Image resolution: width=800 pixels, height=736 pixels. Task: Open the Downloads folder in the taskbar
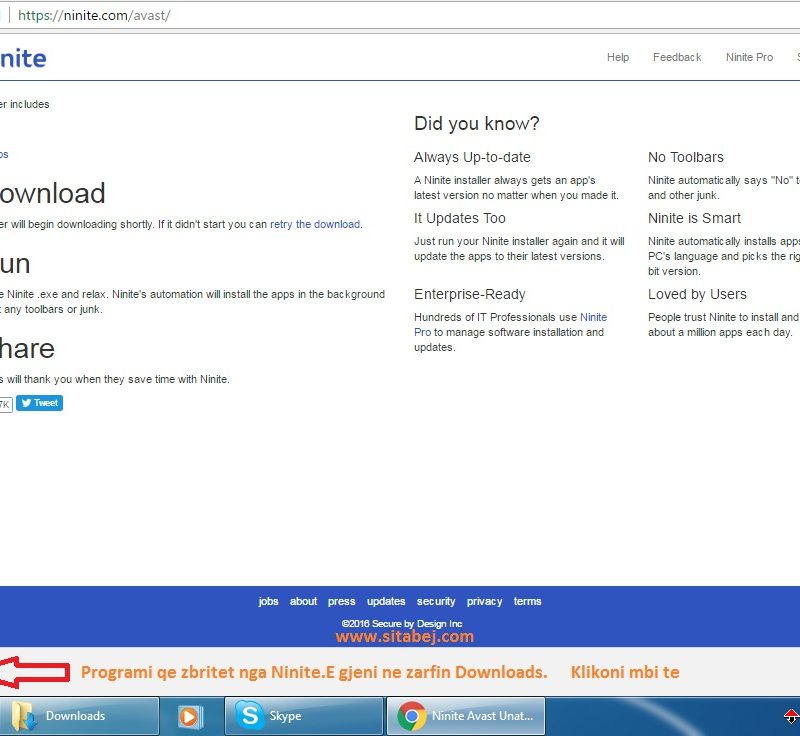(79, 716)
